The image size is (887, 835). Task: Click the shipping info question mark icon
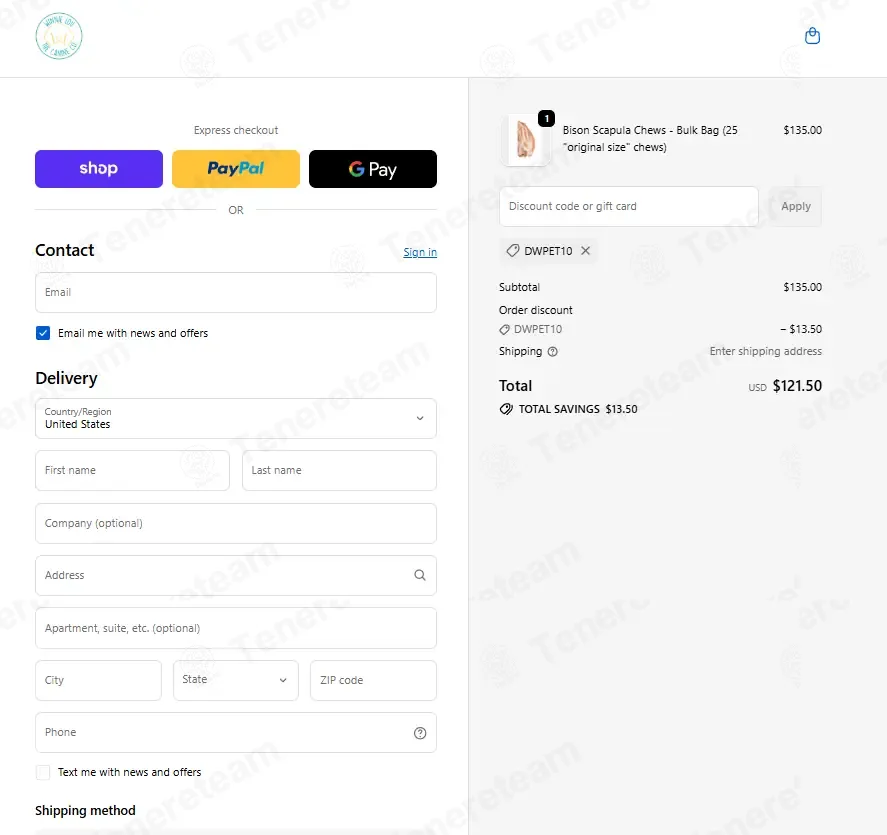pos(553,352)
